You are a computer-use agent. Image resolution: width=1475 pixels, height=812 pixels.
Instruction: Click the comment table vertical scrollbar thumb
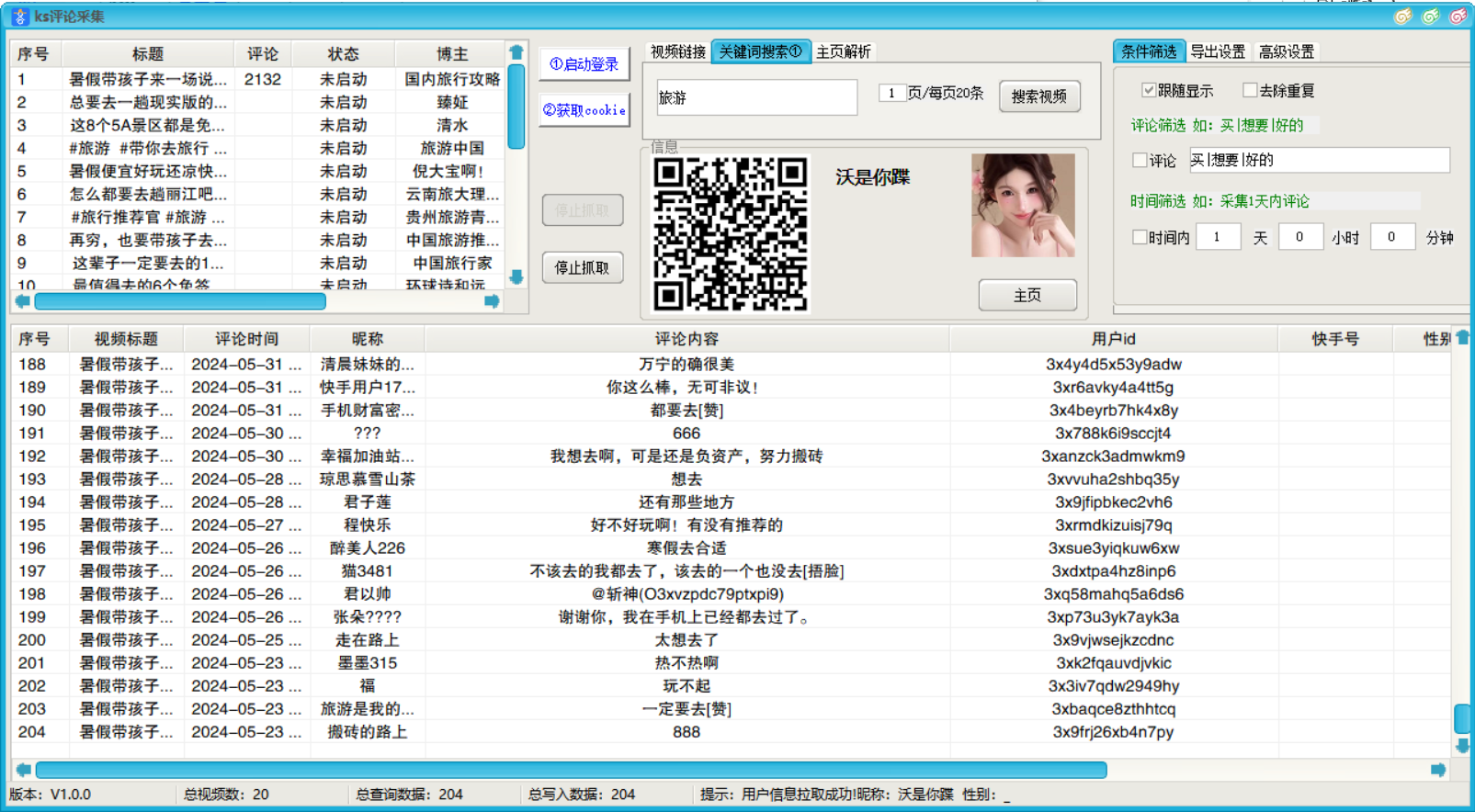point(1462,719)
